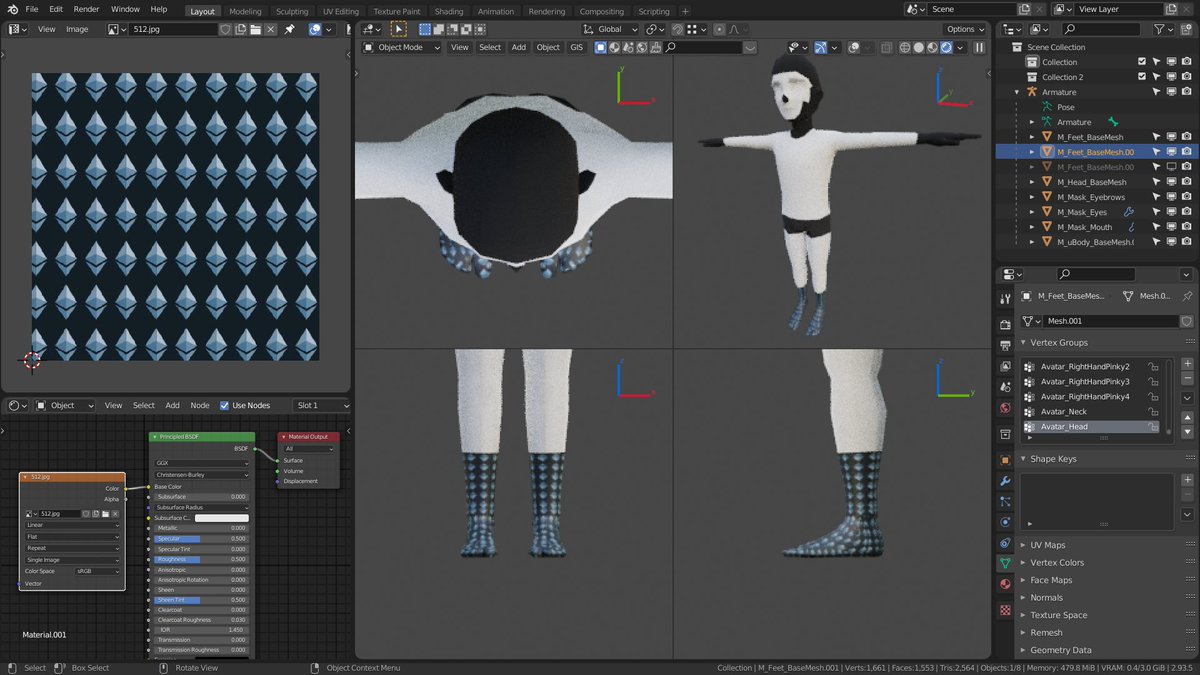This screenshot has width=1200, height=675.
Task: Open the View Layer properties tab icon
Action: click(x=1005, y=366)
